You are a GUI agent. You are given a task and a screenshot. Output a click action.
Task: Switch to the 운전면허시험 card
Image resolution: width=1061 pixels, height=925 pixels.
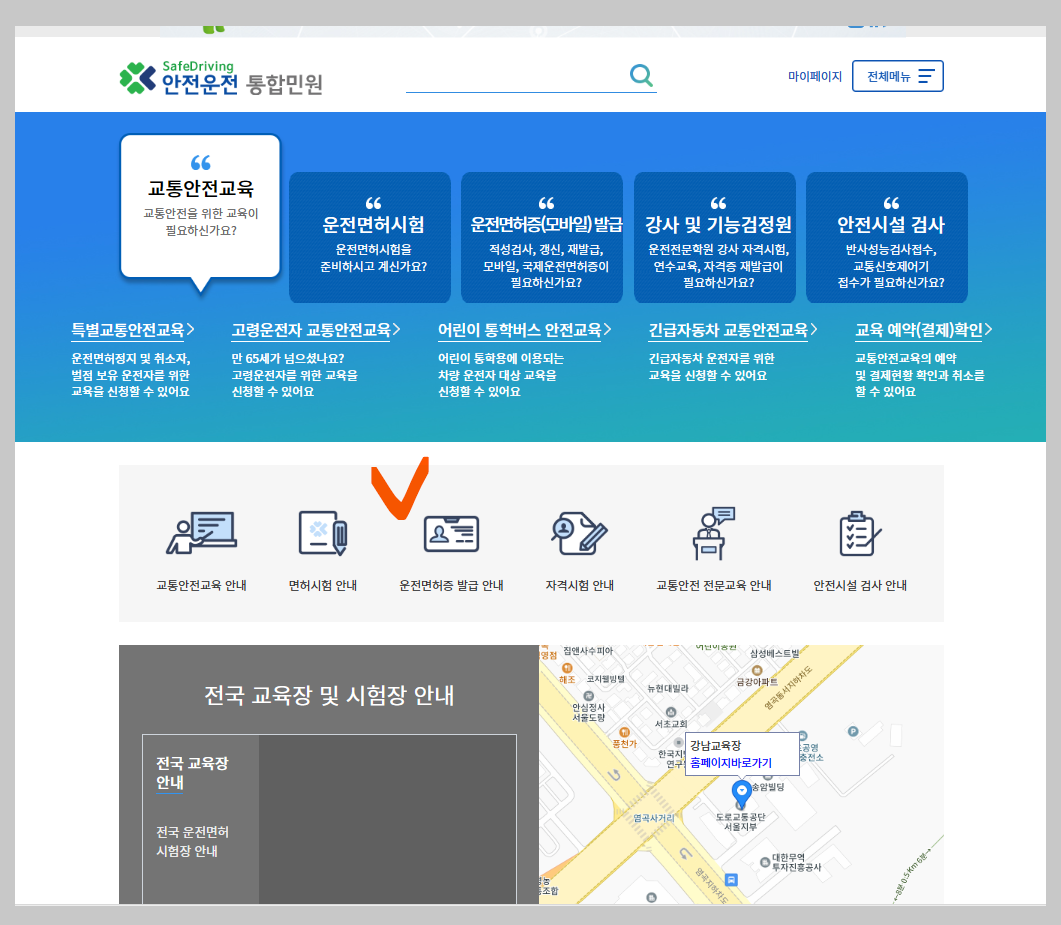click(x=370, y=237)
